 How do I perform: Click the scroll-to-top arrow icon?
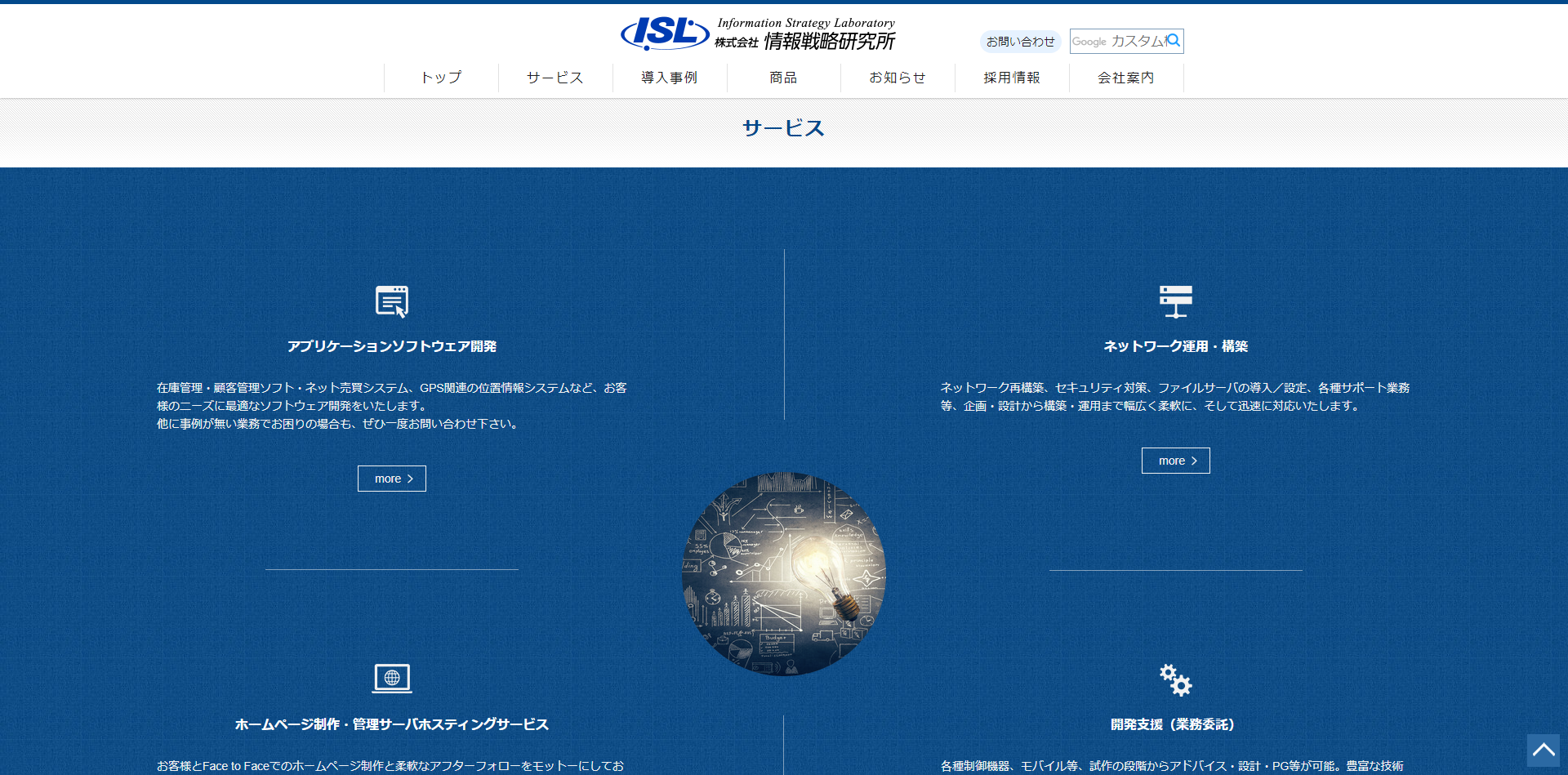pyautogui.click(x=1545, y=751)
